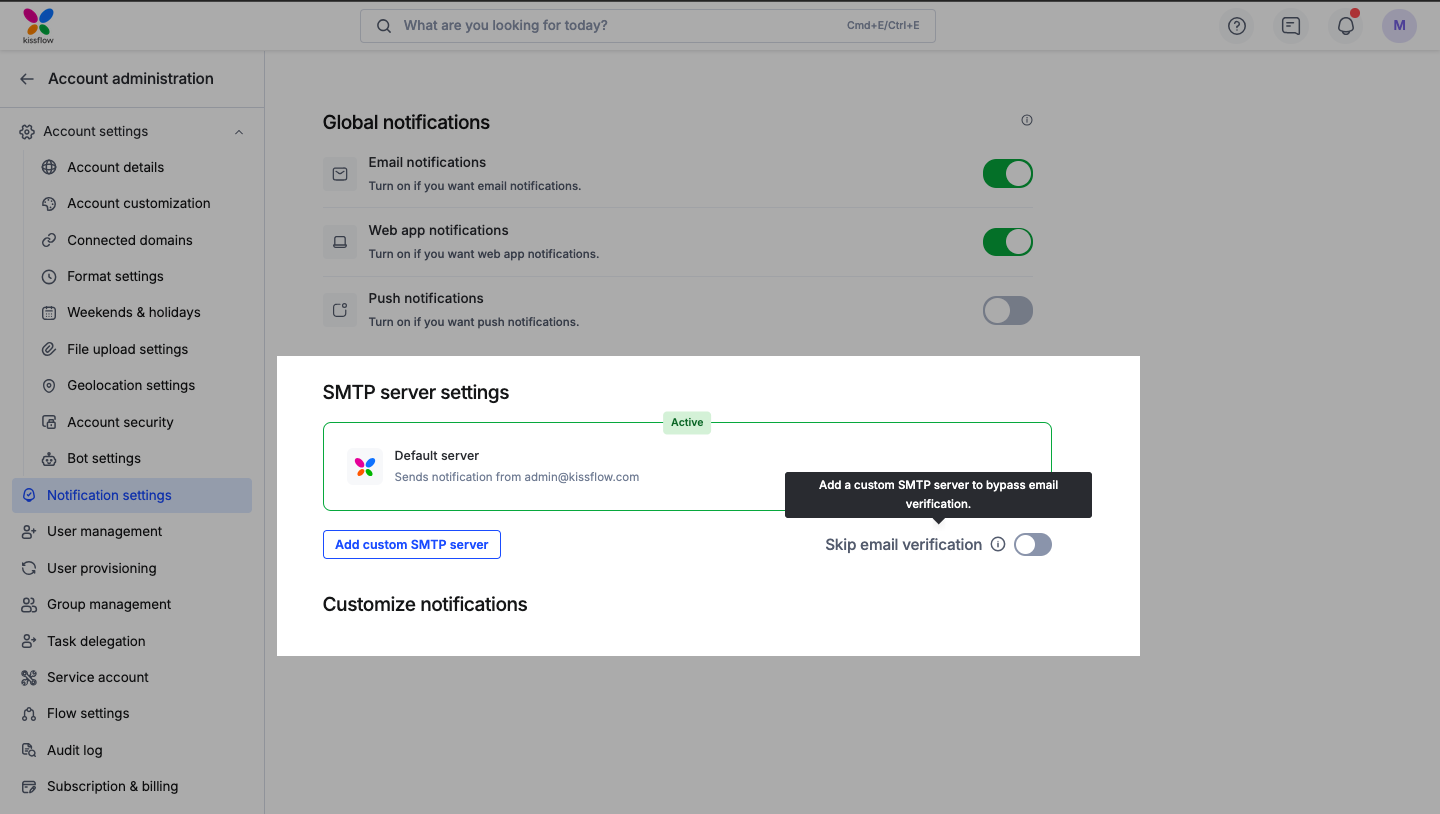Open Geolocation settings page
The height and width of the screenshot is (814, 1440).
132,385
